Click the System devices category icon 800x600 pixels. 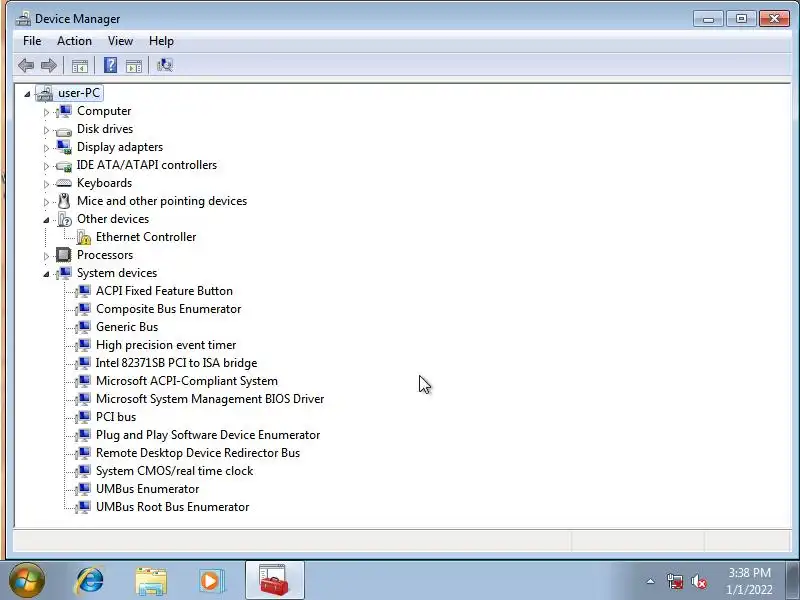coord(64,273)
